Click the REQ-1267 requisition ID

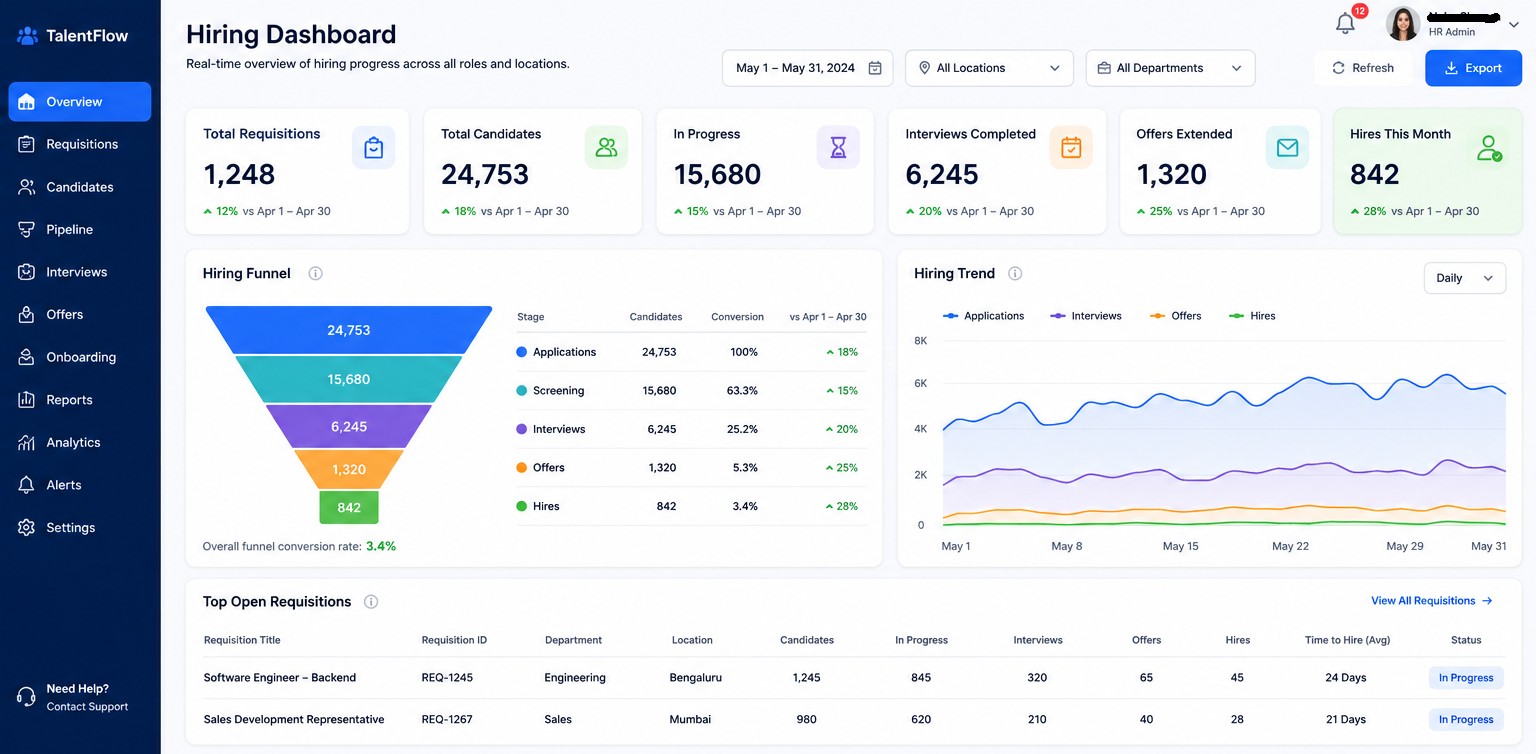click(447, 719)
